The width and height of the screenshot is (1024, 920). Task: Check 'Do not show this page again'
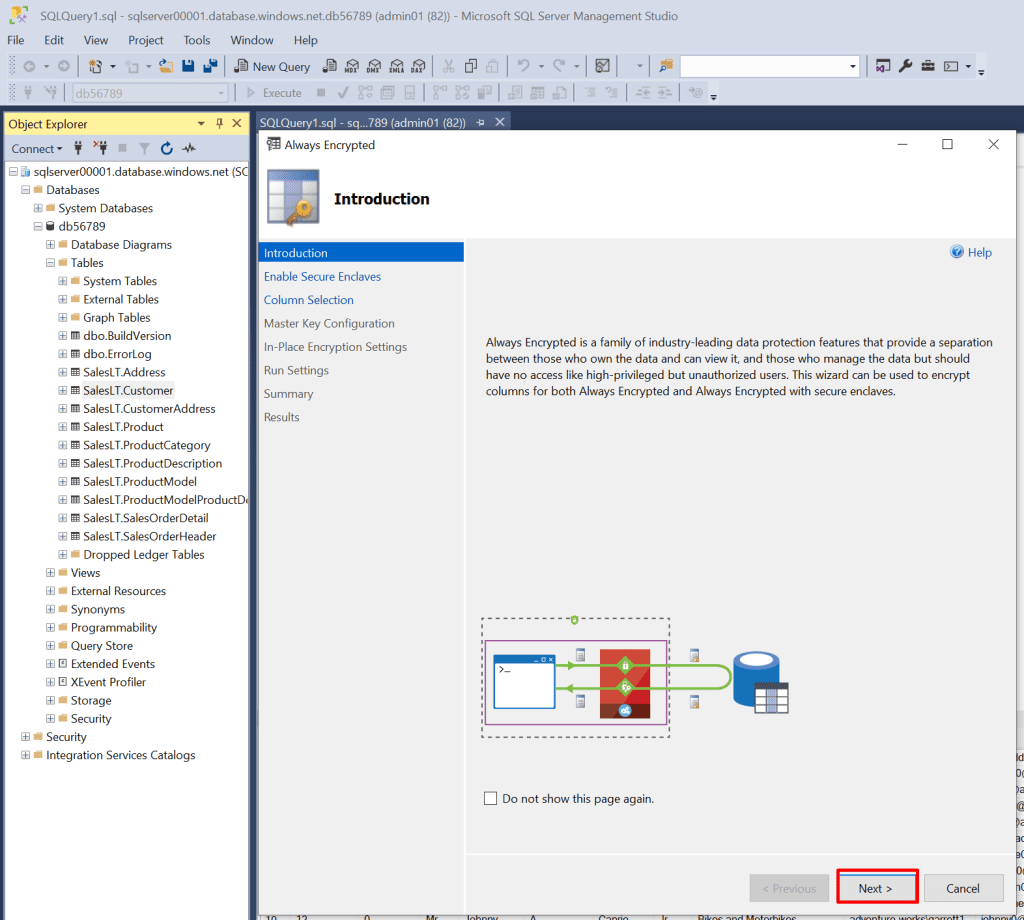[x=490, y=798]
